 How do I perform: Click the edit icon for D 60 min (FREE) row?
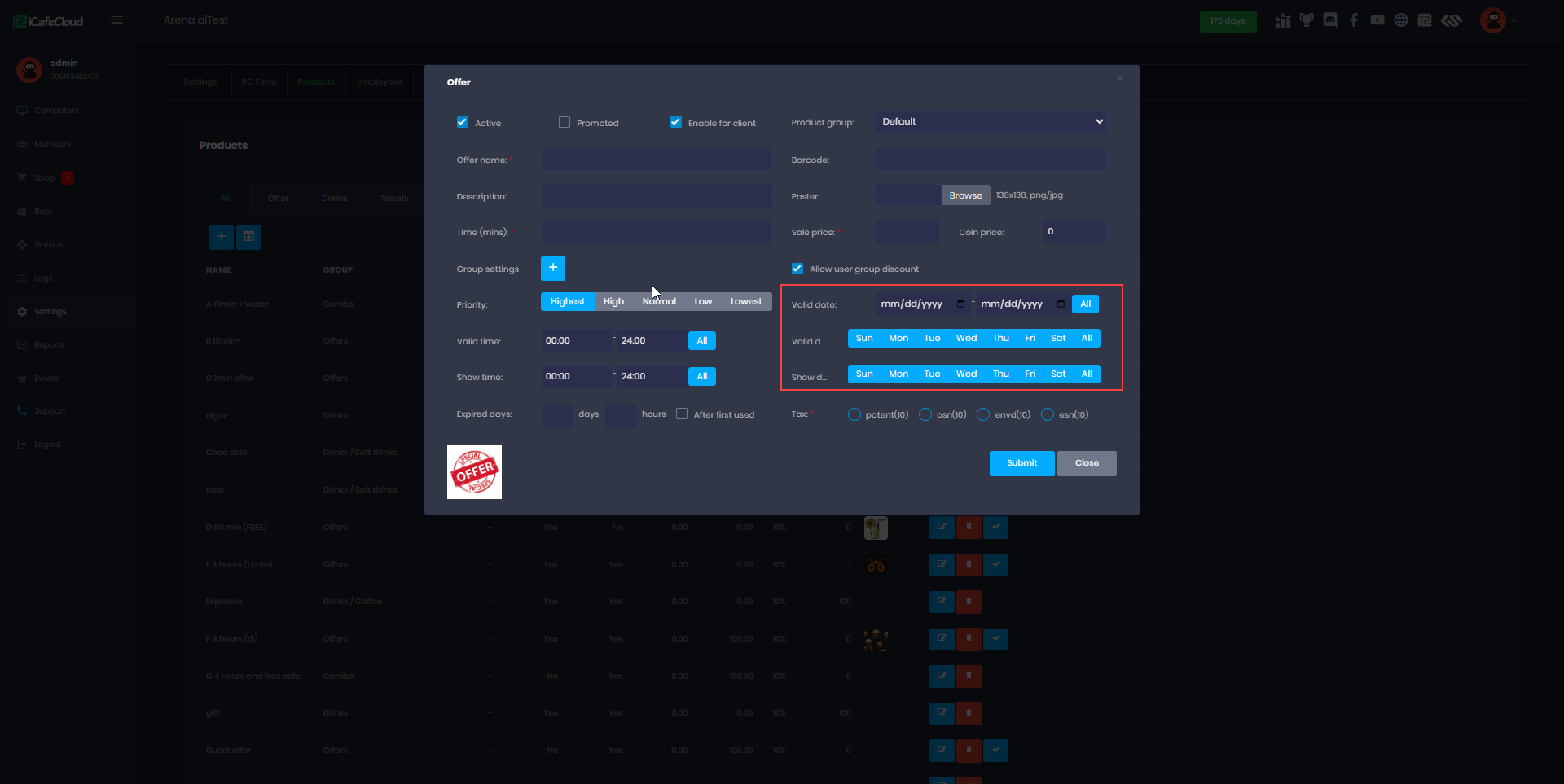point(942,528)
